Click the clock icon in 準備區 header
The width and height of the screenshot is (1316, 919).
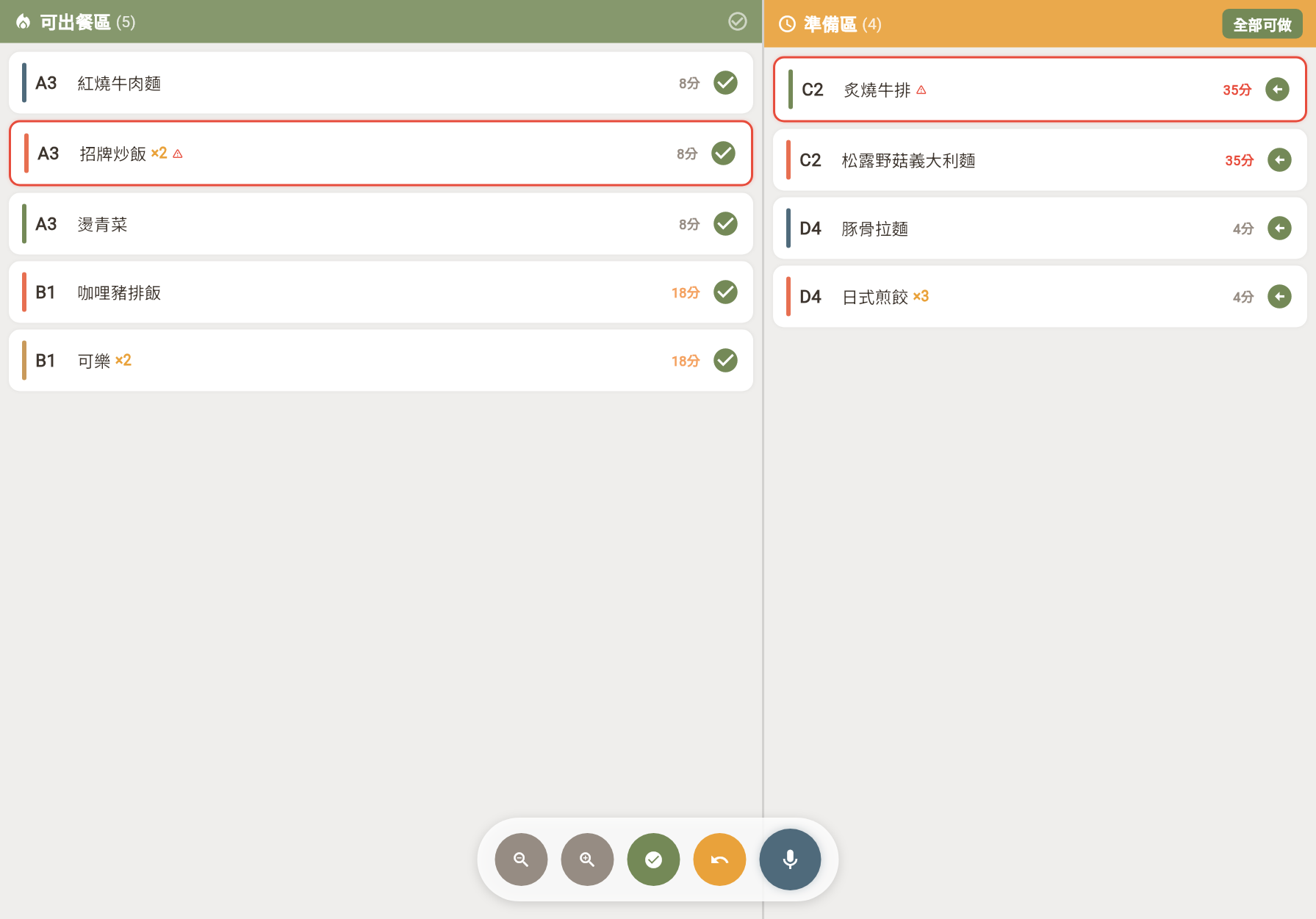click(x=787, y=24)
